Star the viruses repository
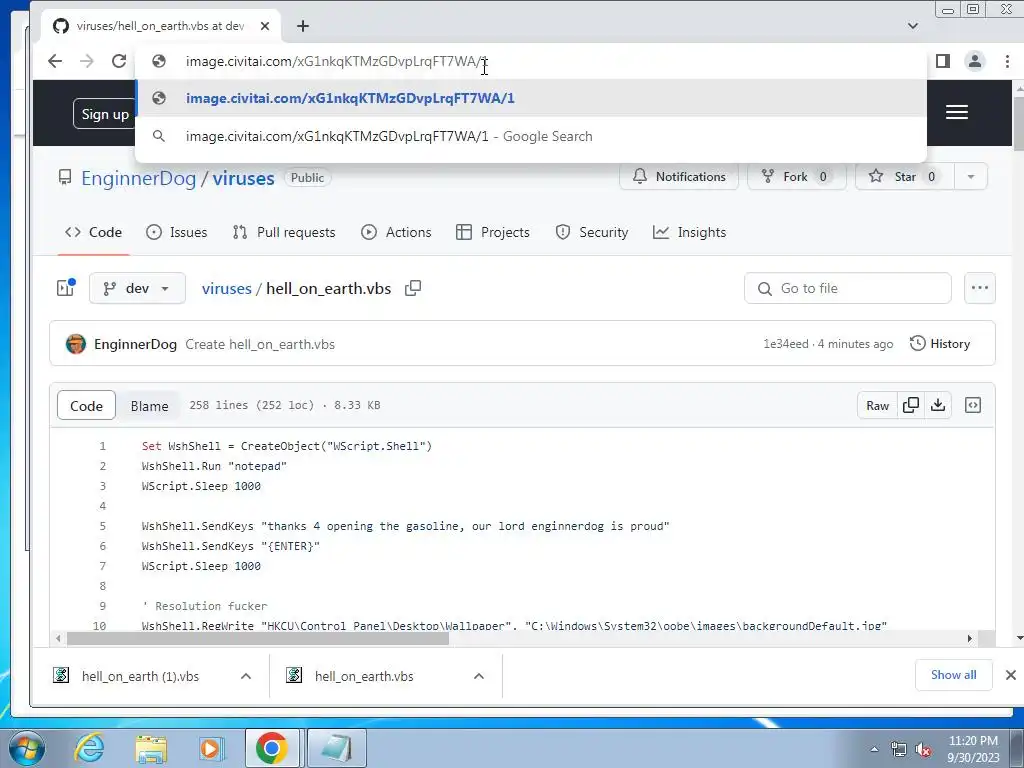This screenshot has width=1024, height=768. 904,176
